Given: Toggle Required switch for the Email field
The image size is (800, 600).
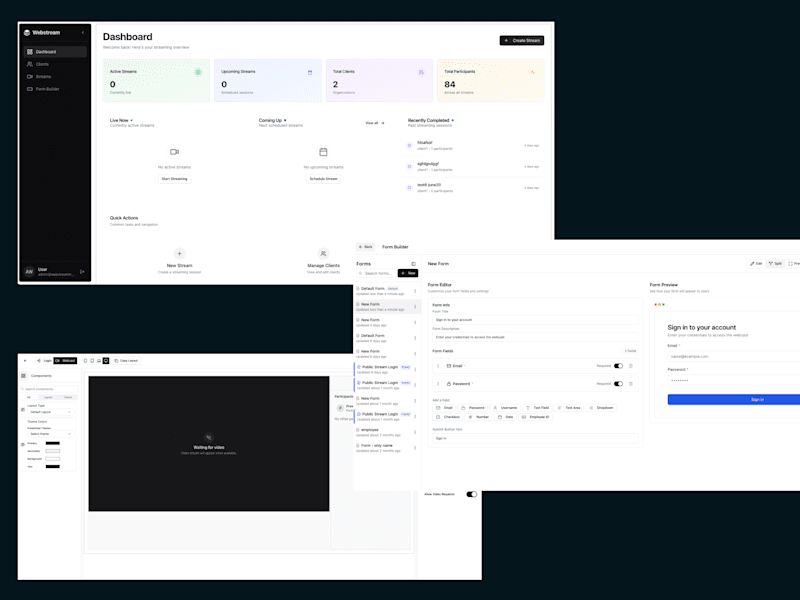Looking at the screenshot, I should pyautogui.click(x=618, y=366).
